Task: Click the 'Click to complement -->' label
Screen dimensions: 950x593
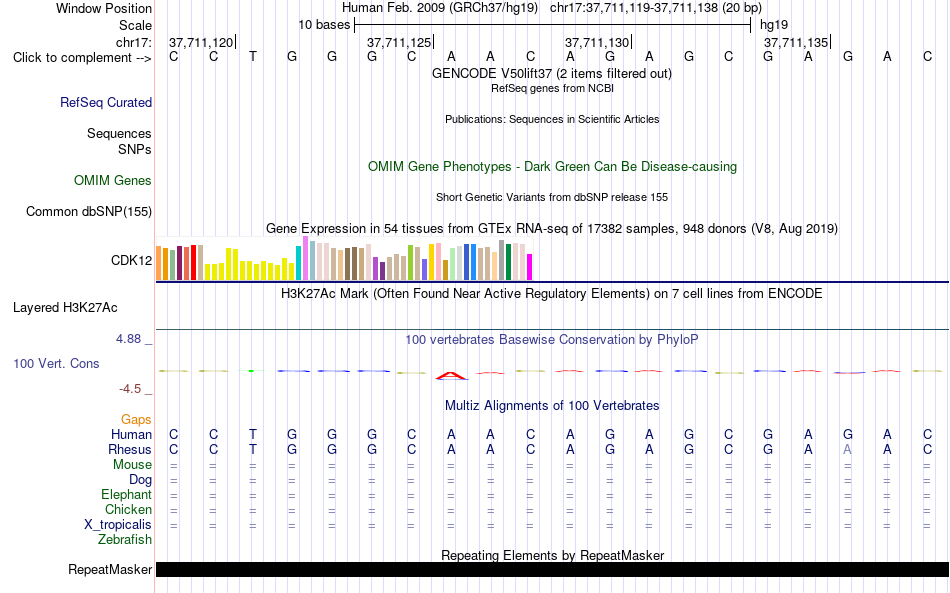Action: (82, 58)
